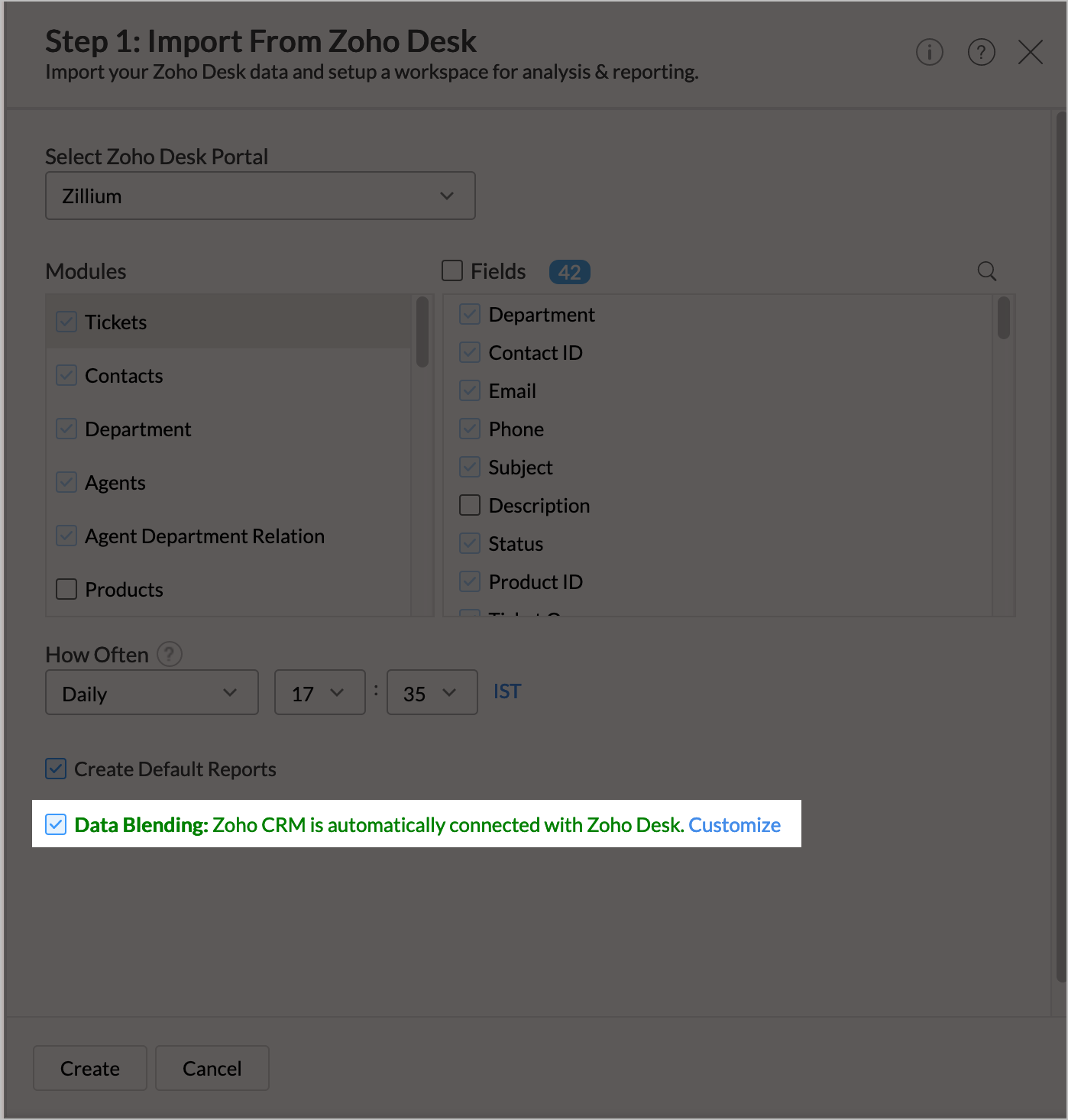Image resolution: width=1068 pixels, height=1120 pixels.
Task: Uncheck the Agents module
Action: point(66,482)
